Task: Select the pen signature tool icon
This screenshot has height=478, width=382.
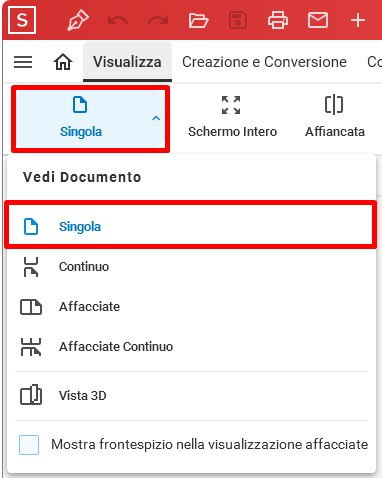Action: point(78,20)
